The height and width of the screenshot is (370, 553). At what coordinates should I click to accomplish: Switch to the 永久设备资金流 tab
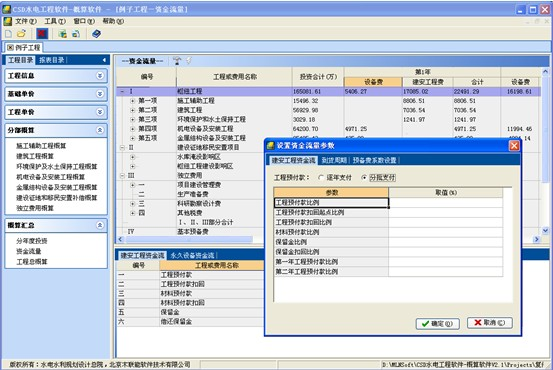[192, 255]
